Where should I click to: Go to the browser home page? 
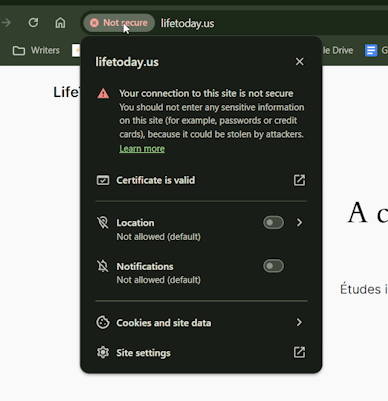pyautogui.click(x=60, y=23)
